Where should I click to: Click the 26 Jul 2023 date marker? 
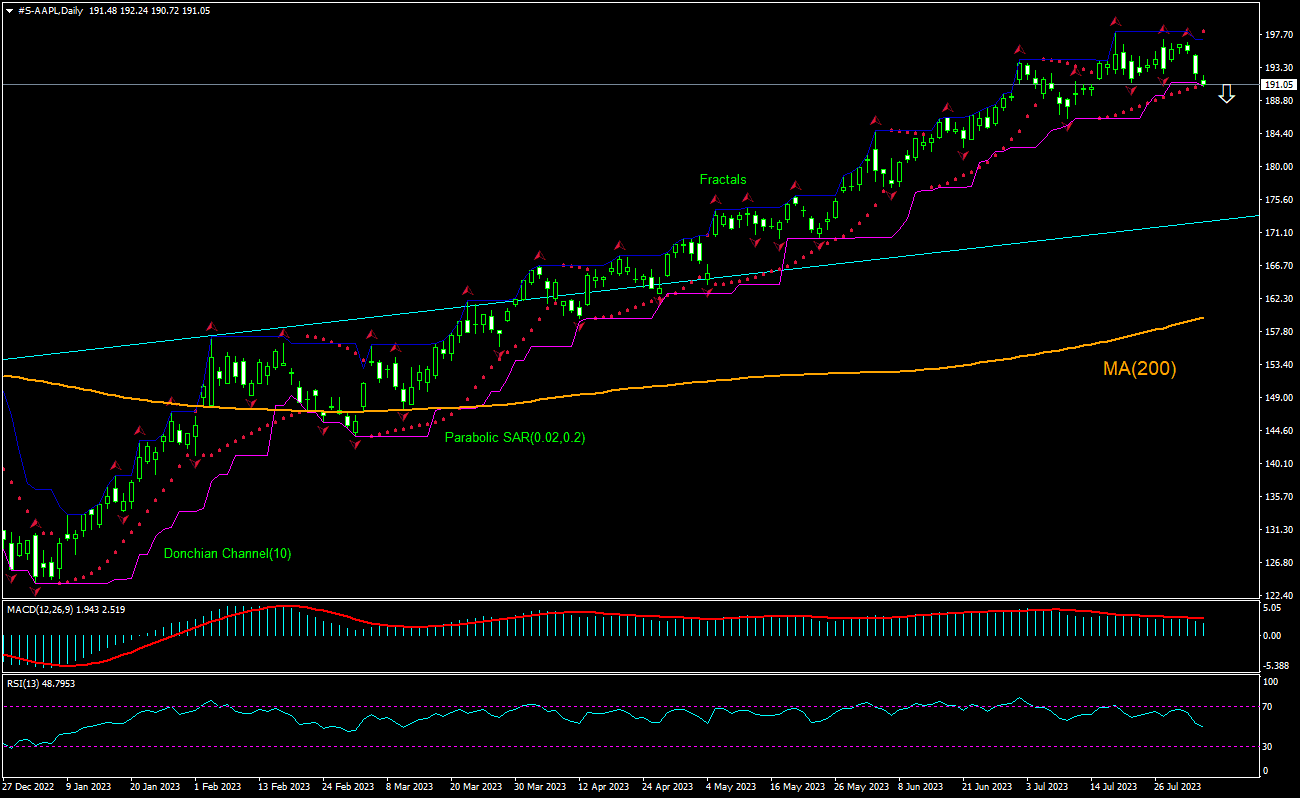pyautogui.click(x=1177, y=787)
